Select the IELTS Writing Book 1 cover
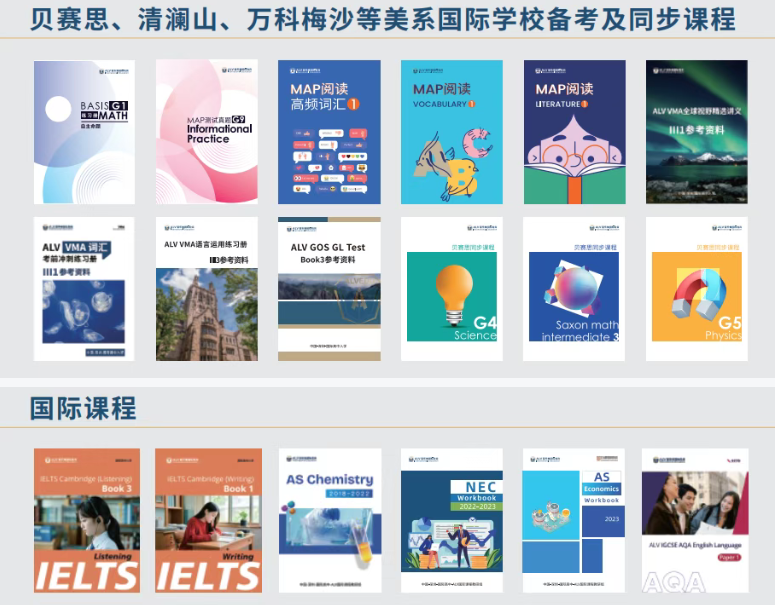The width and height of the screenshot is (775, 605). pyautogui.click(x=207, y=520)
